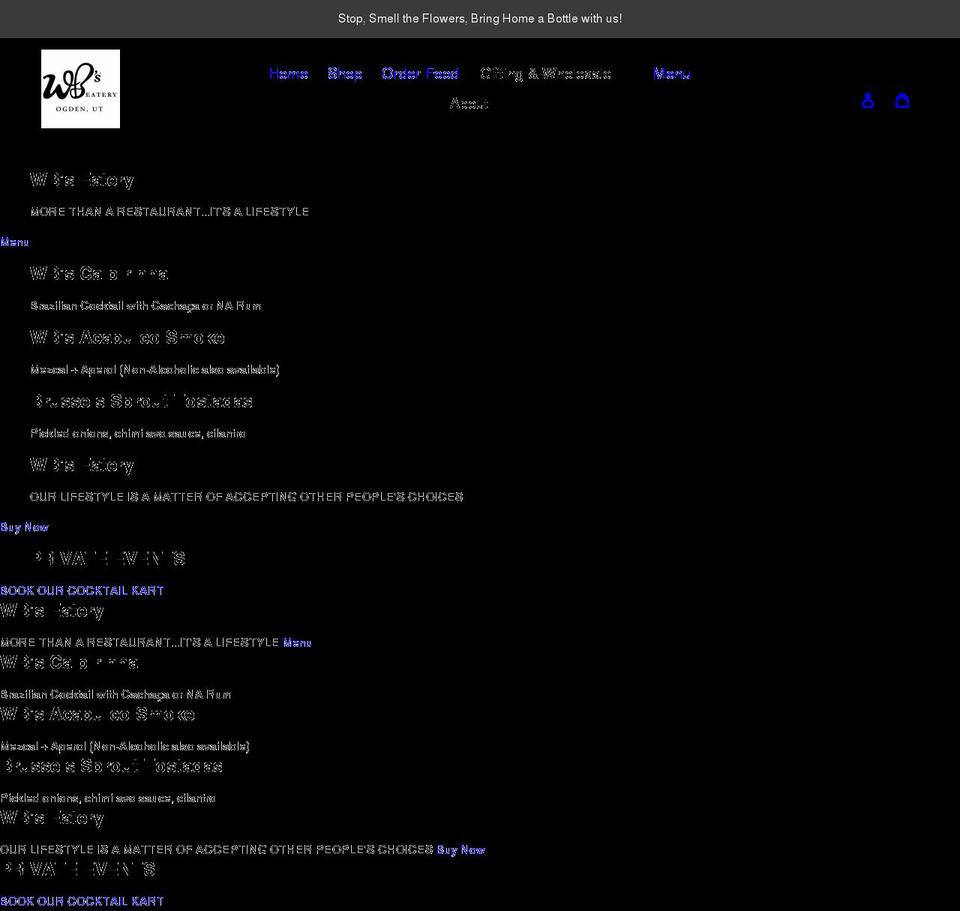Select the indented 'PRIVATE EVENTS' heading
Screen dimensions: 960x911
(x=108, y=558)
